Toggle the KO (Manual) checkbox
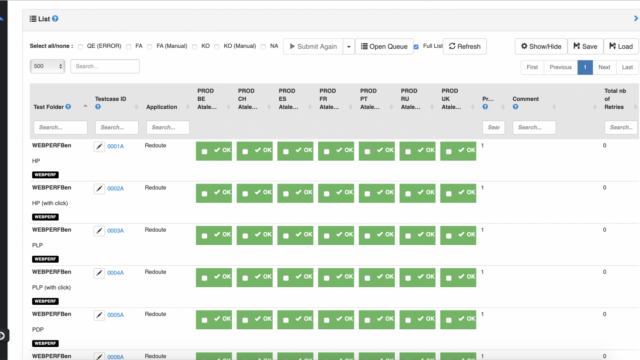This screenshot has width=640, height=360. (x=217, y=47)
